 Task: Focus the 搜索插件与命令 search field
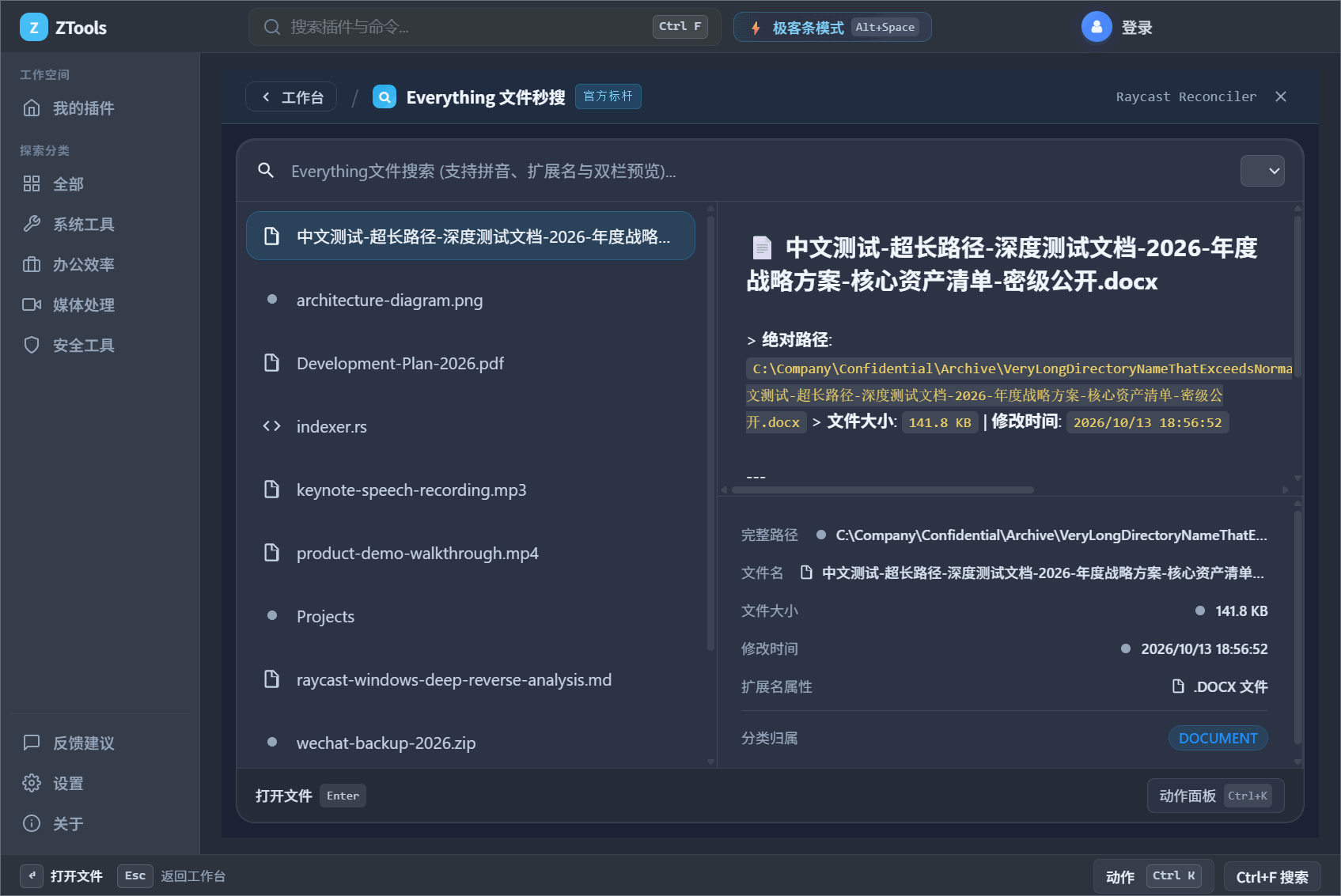click(x=484, y=27)
